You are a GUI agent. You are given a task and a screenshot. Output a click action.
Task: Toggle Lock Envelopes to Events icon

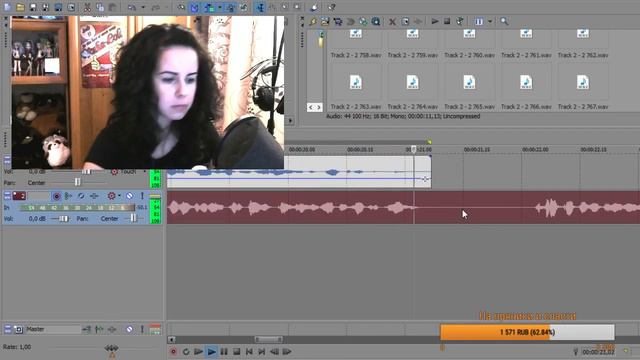coord(231,7)
